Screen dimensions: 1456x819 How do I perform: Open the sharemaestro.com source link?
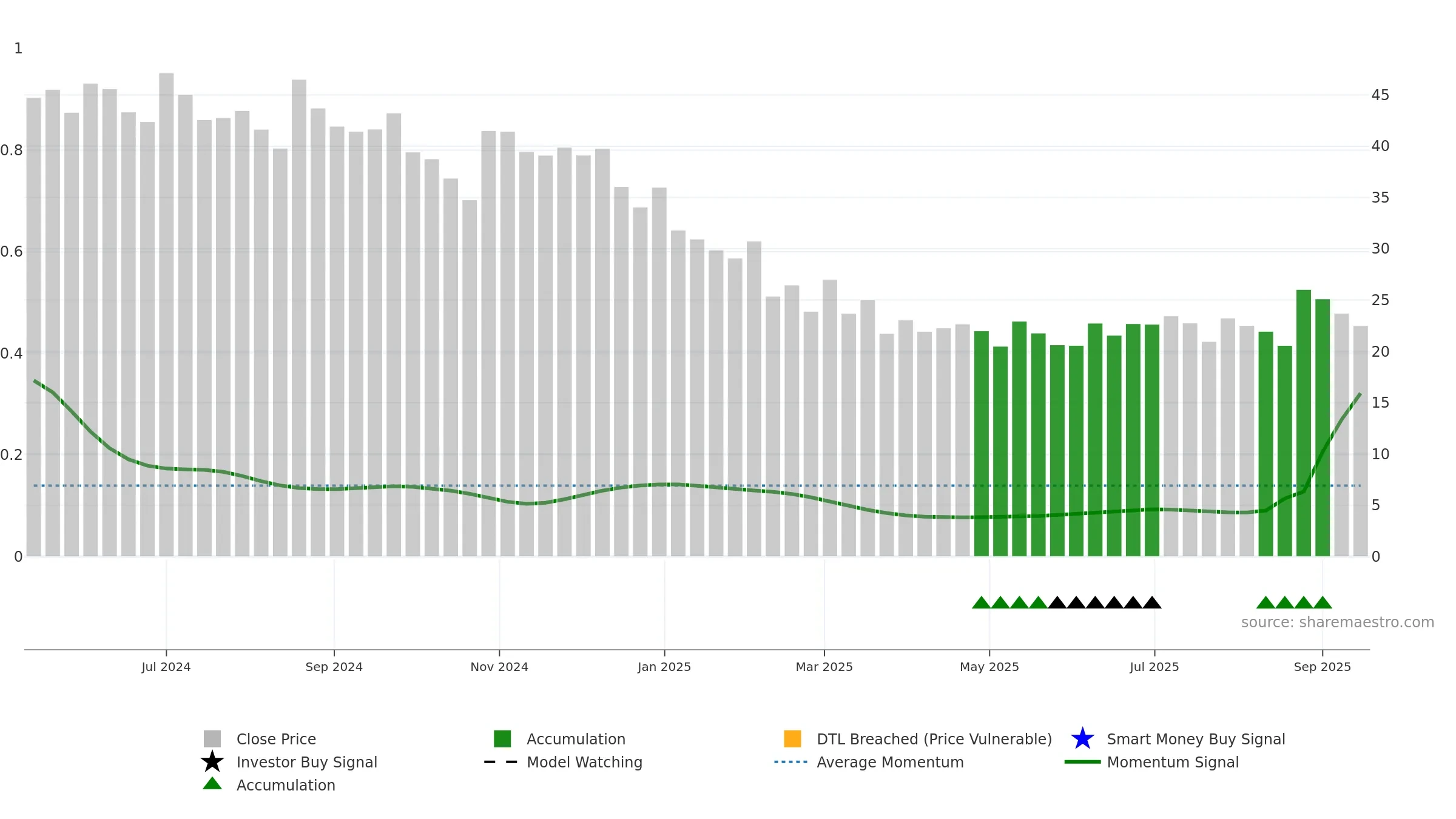pyautogui.click(x=1338, y=622)
